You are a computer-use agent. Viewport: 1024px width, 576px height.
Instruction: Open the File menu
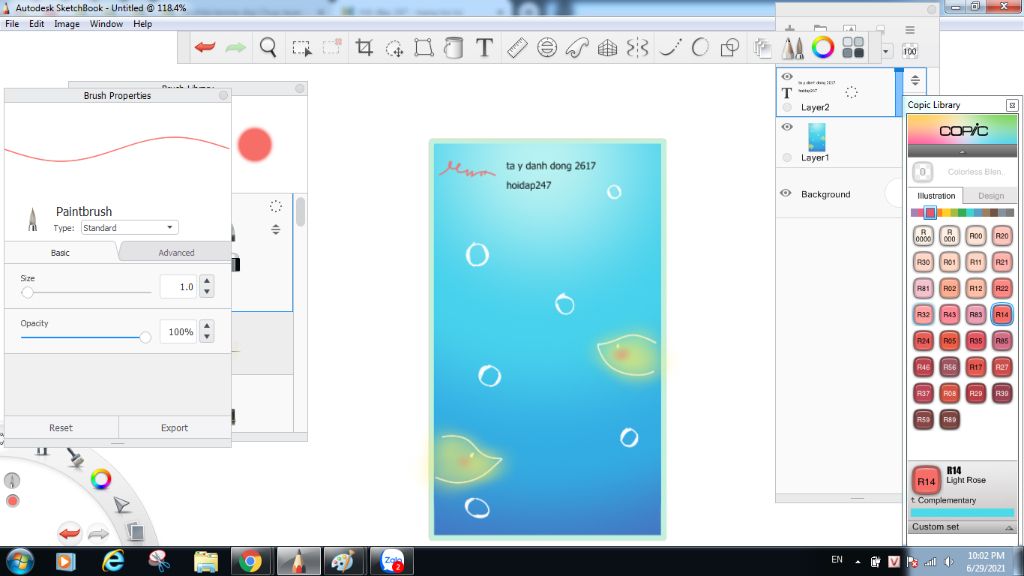(12, 24)
